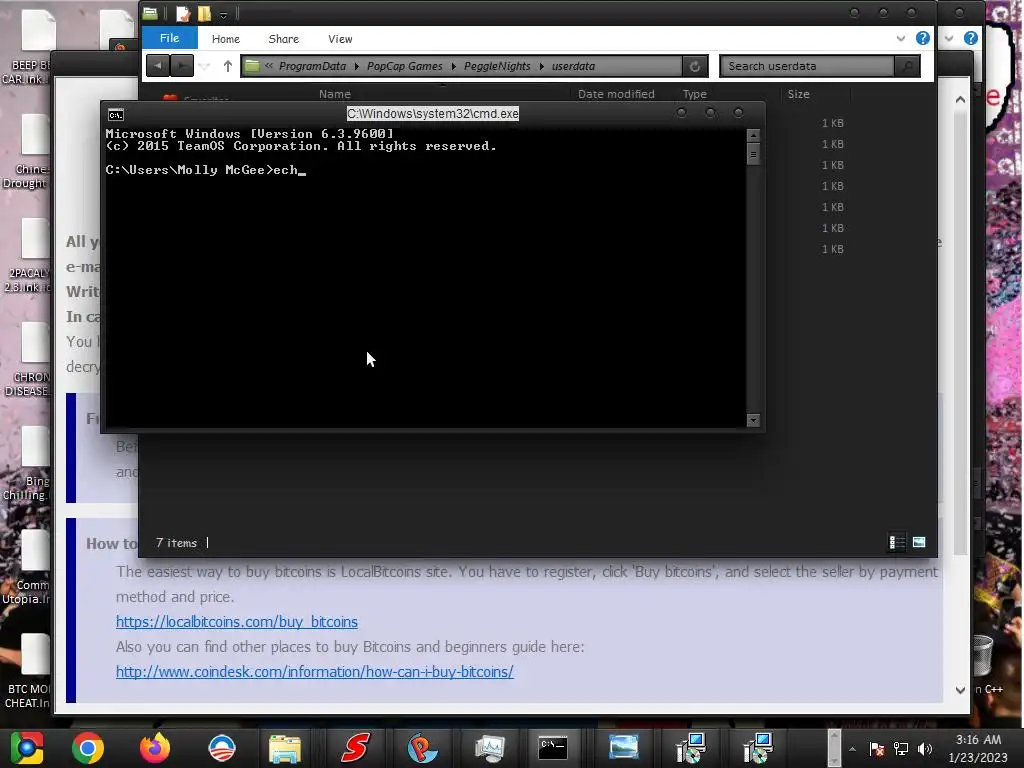Click Explorer's Back navigation arrow
1024x768 pixels.
157,66
